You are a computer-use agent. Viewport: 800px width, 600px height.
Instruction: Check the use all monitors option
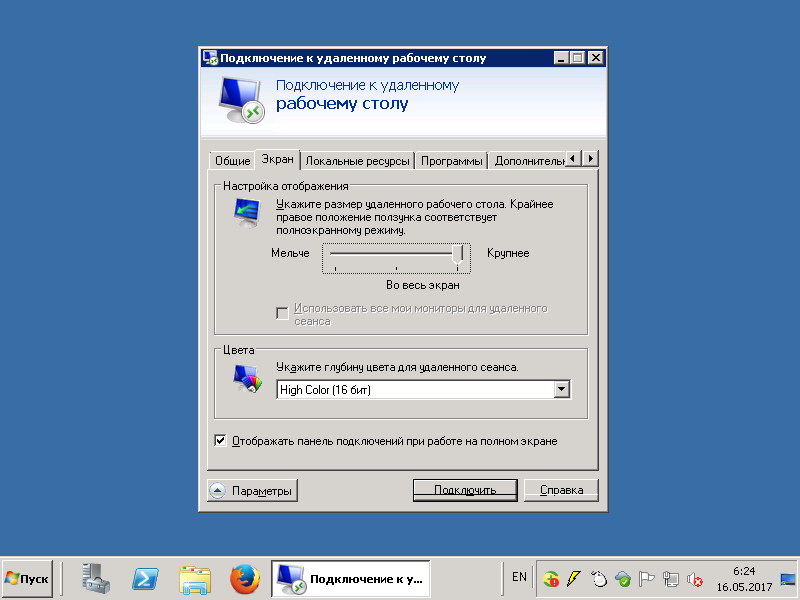(282, 313)
